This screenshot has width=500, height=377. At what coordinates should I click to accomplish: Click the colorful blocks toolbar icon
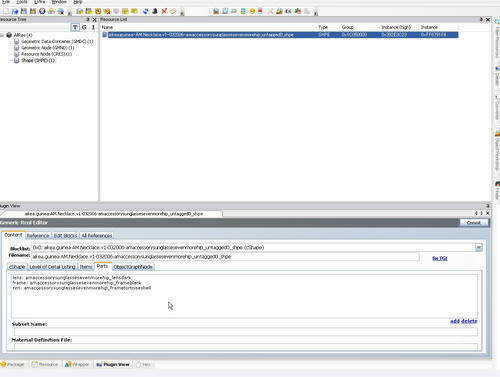tap(298, 11)
